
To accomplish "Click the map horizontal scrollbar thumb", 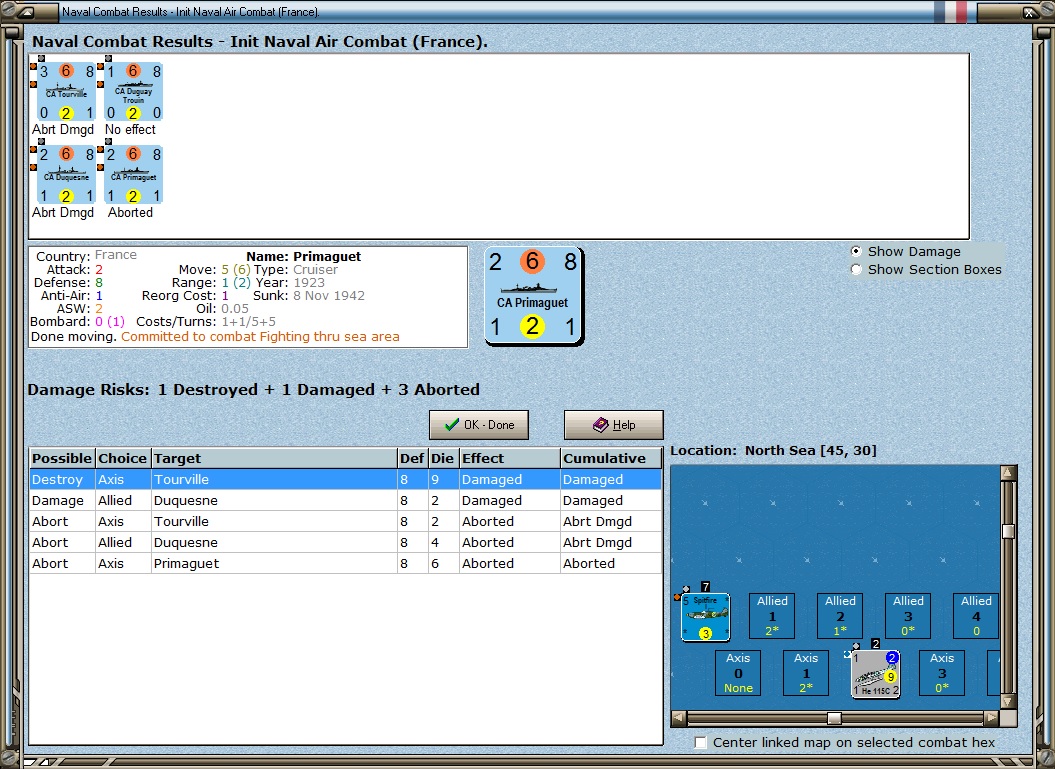I will [x=834, y=718].
